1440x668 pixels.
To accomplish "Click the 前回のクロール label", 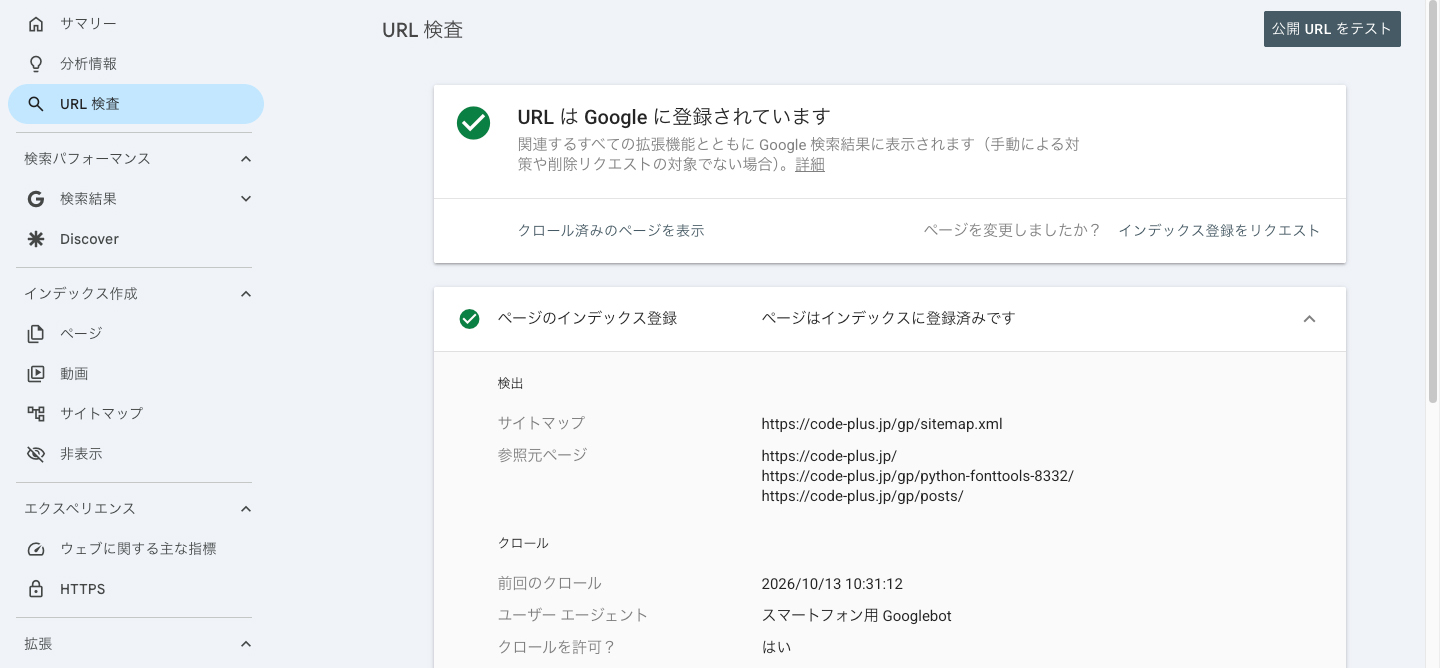I will (x=550, y=584).
